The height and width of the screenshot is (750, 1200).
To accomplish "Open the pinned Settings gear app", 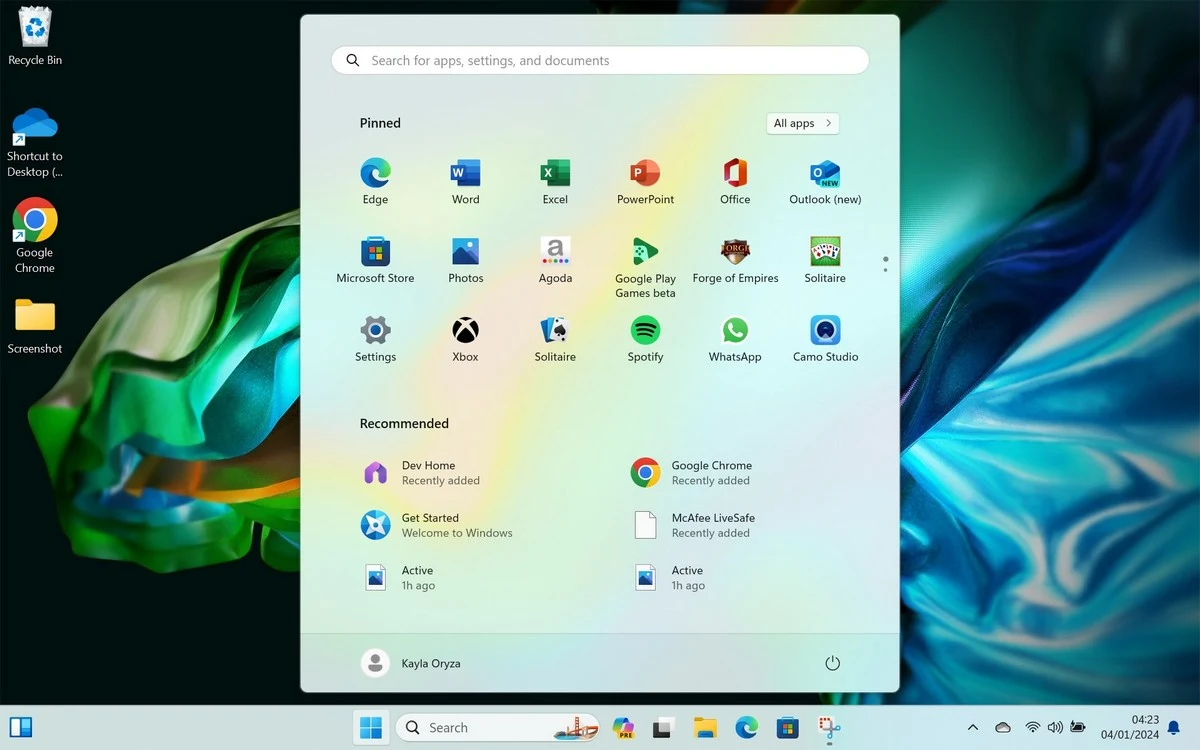I will pyautogui.click(x=375, y=338).
